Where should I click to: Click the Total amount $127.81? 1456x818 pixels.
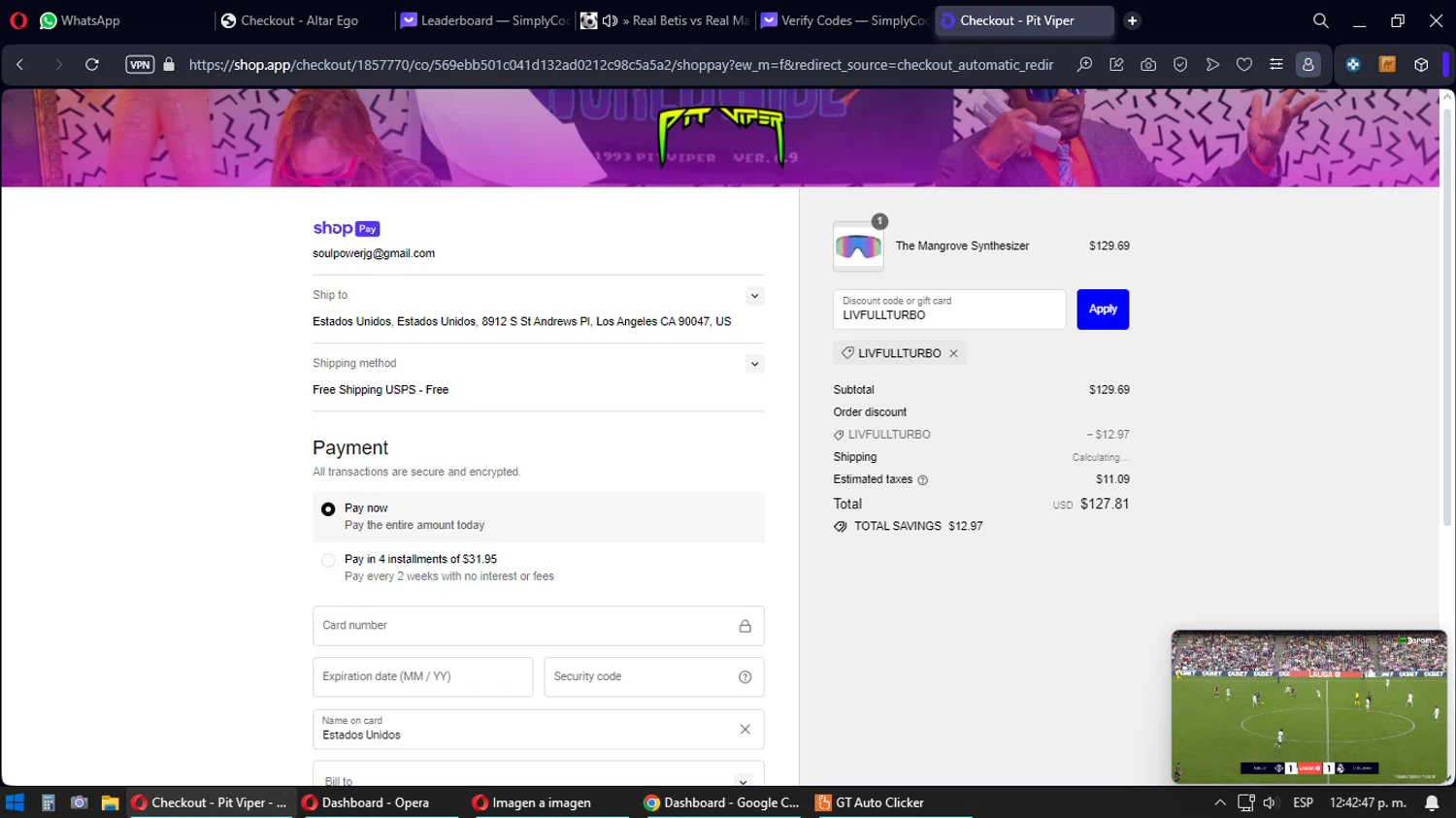pos(1105,504)
